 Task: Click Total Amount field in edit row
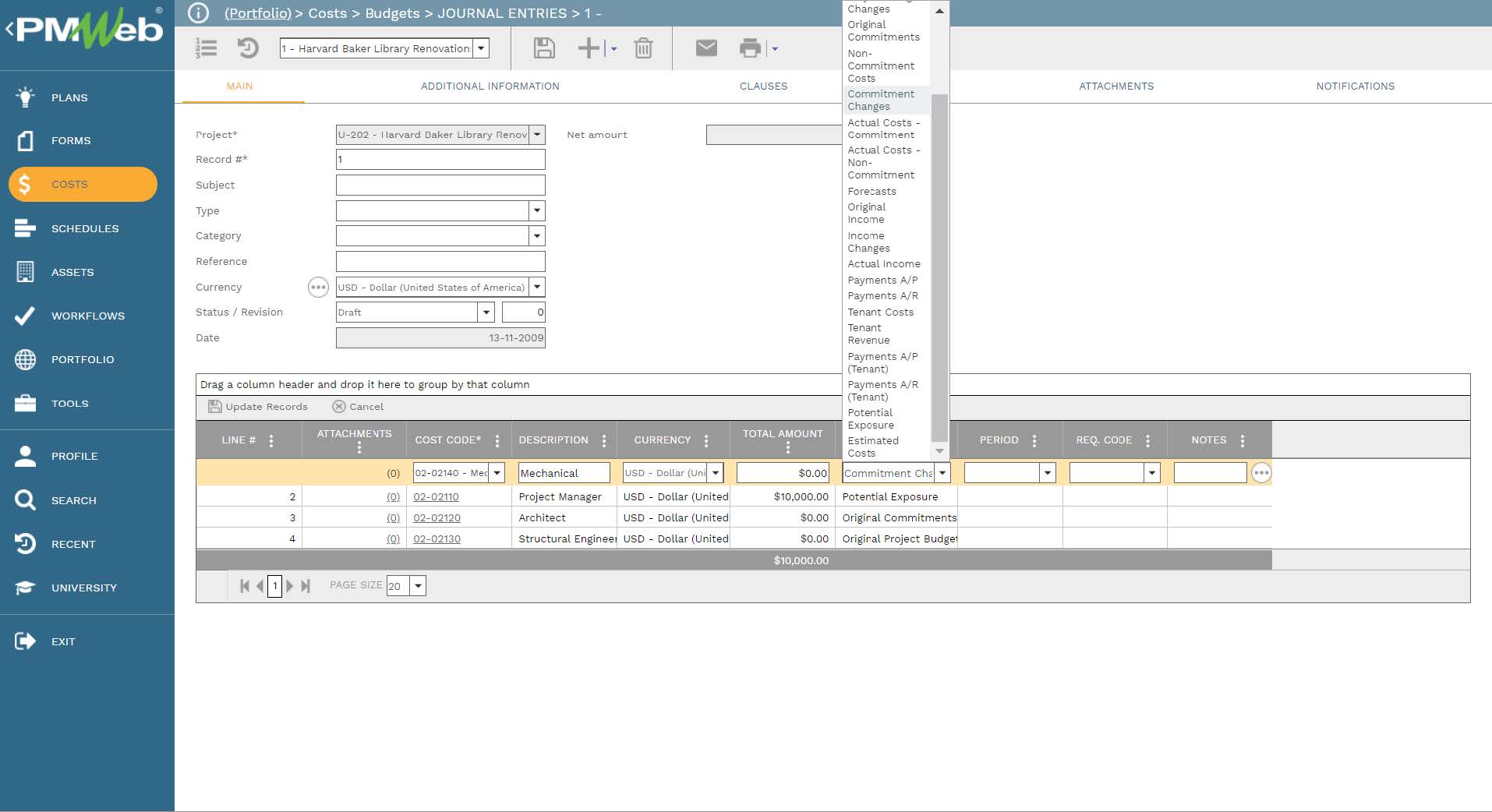coord(783,473)
